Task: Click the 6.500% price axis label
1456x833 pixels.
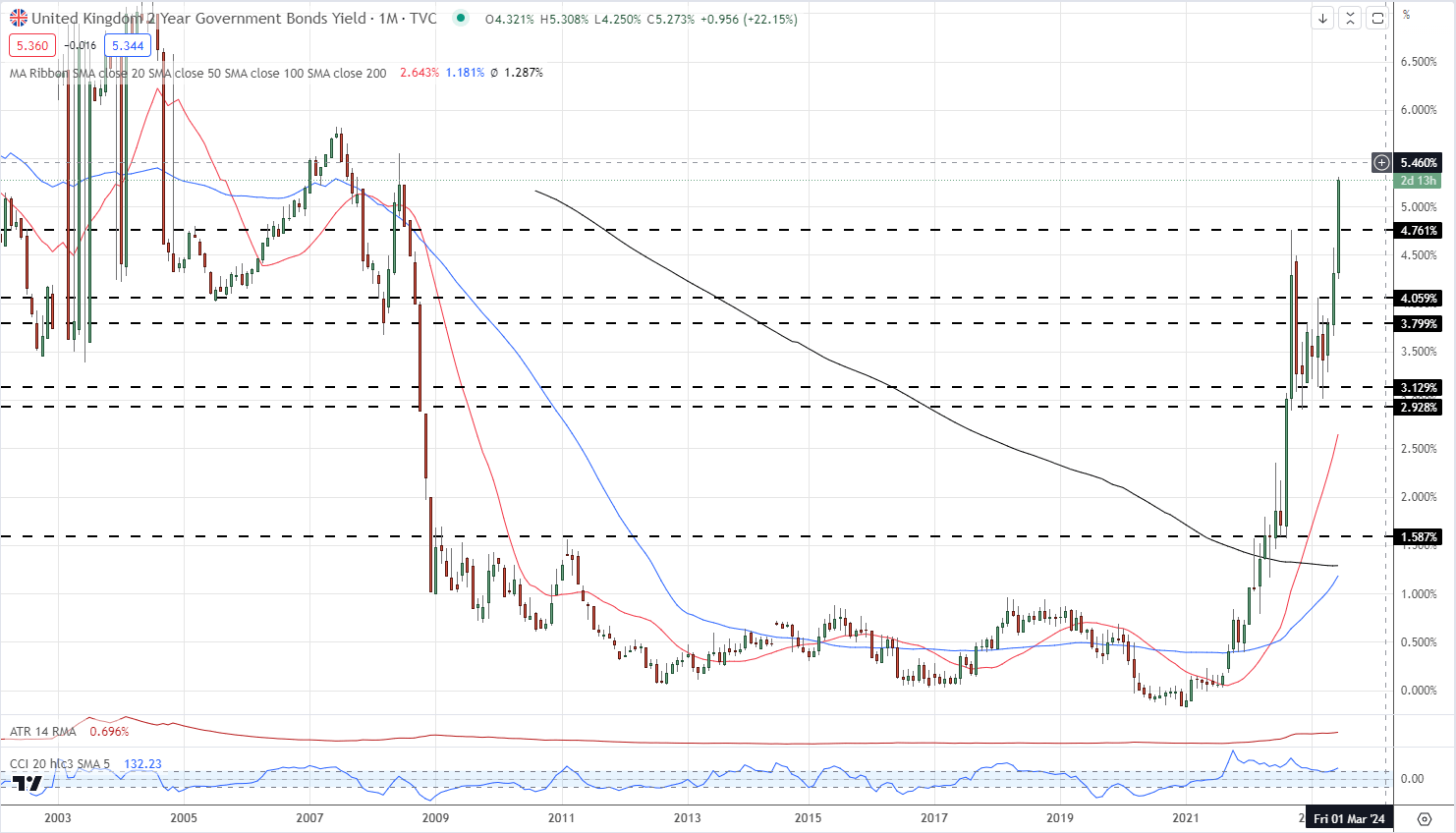Action: point(1419,62)
